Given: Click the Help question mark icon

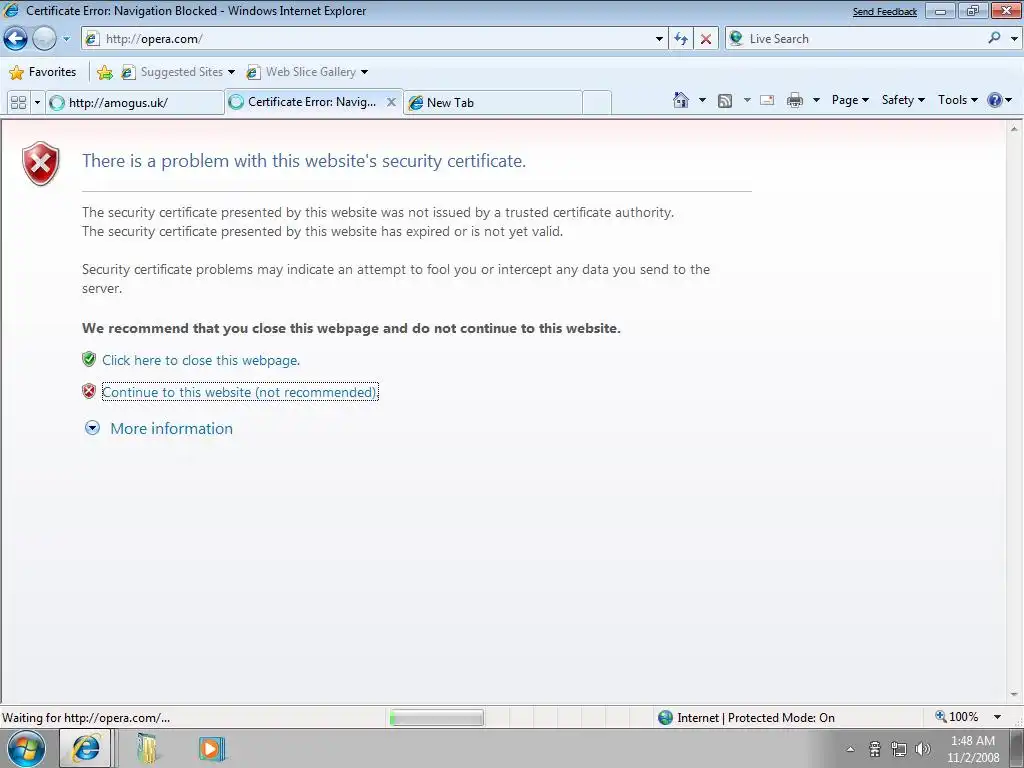Looking at the screenshot, I should click(995, 100).
